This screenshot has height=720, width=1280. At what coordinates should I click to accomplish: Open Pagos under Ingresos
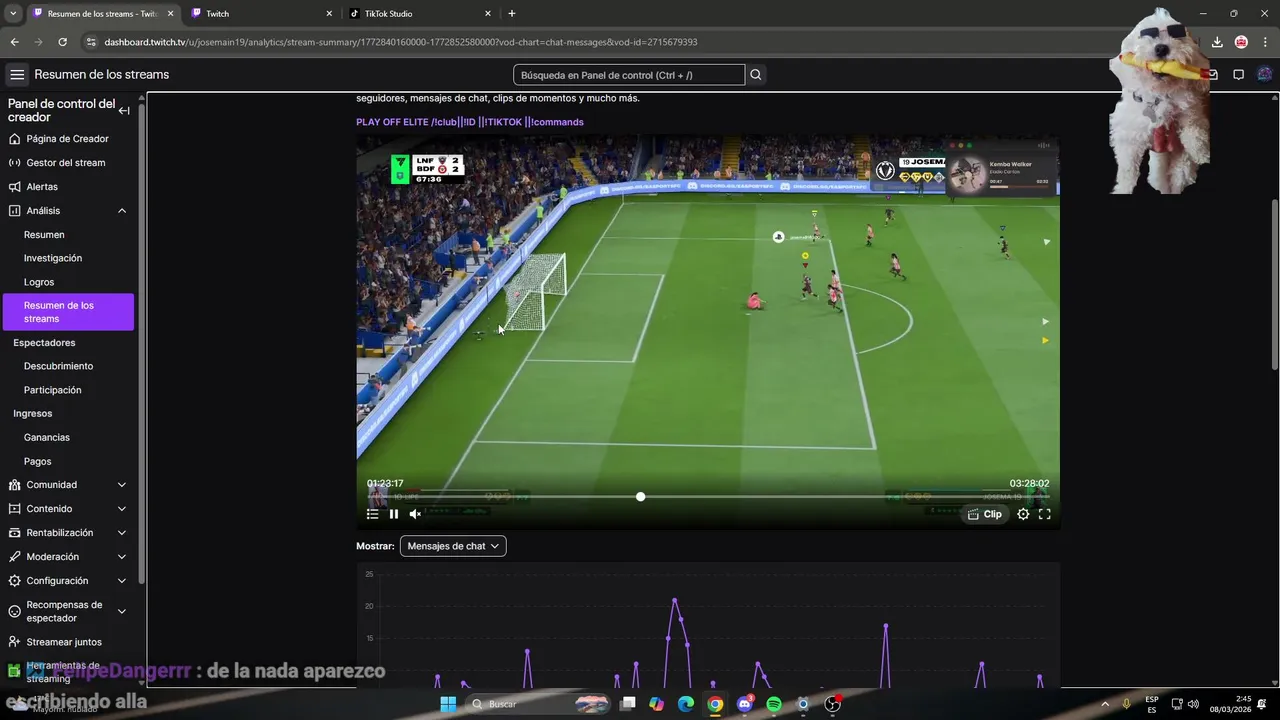(x=37, y=461)
